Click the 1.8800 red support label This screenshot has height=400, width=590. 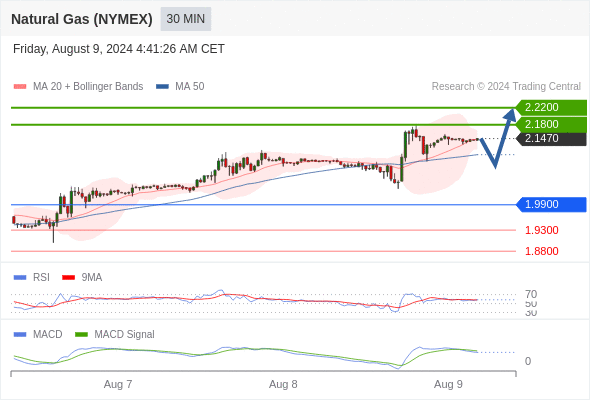pyautogui.click(x=541, y=251)
